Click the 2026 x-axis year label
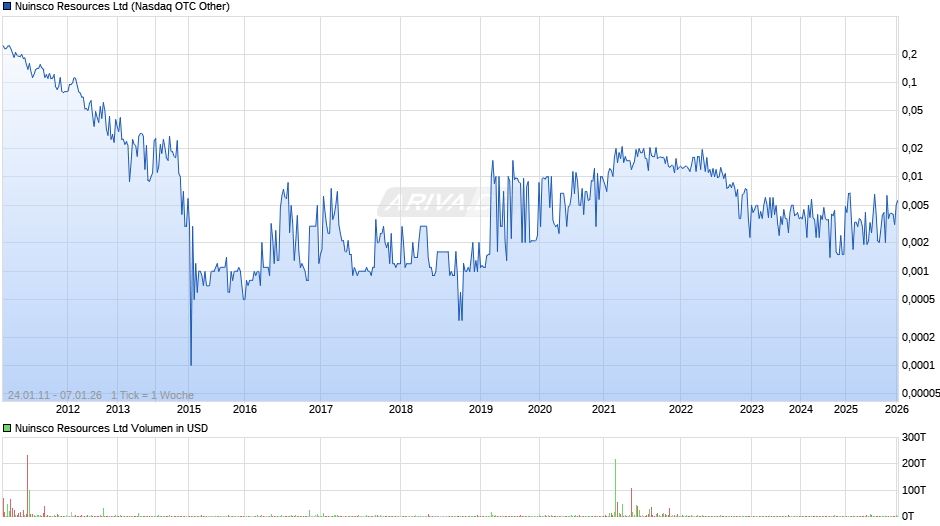Viewport: 940px width, 526px height. click(x=897, y=409)
